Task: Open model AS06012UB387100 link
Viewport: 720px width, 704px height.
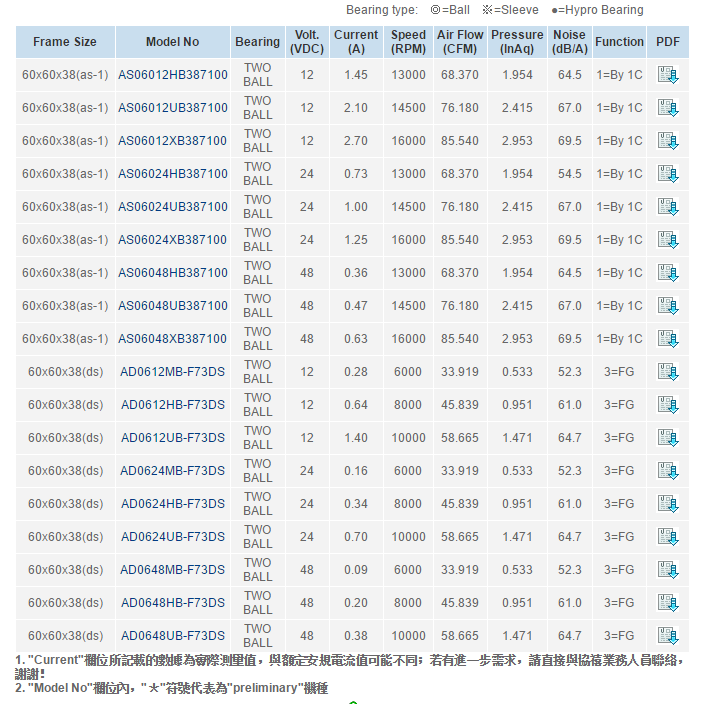Action: [x=173, y=108]
